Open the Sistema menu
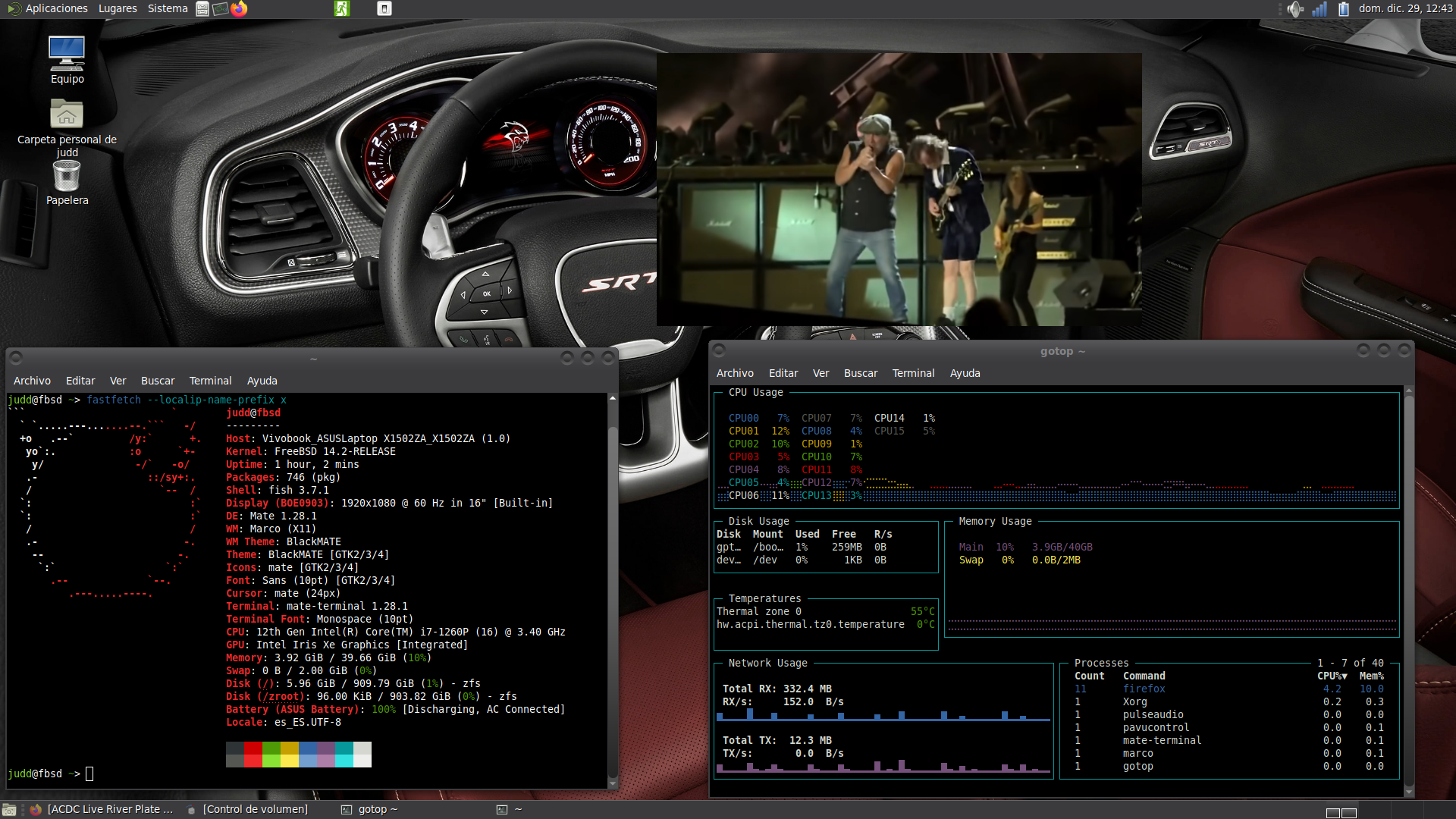 tap(168, 8)
